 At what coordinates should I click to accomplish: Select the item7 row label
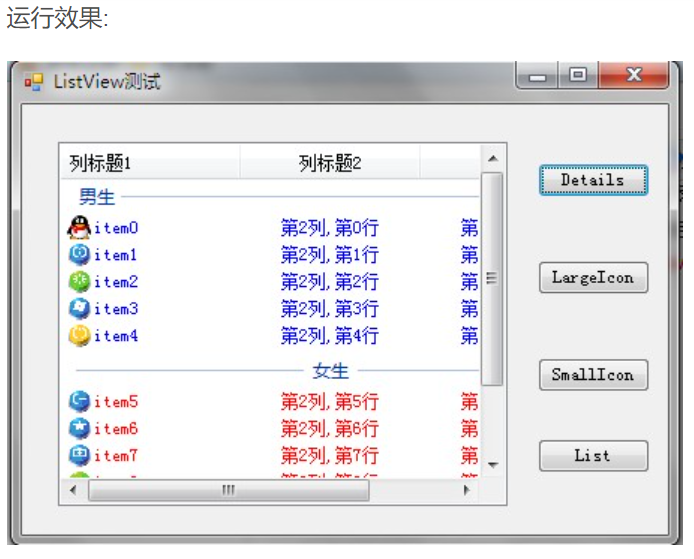[116, 456]
